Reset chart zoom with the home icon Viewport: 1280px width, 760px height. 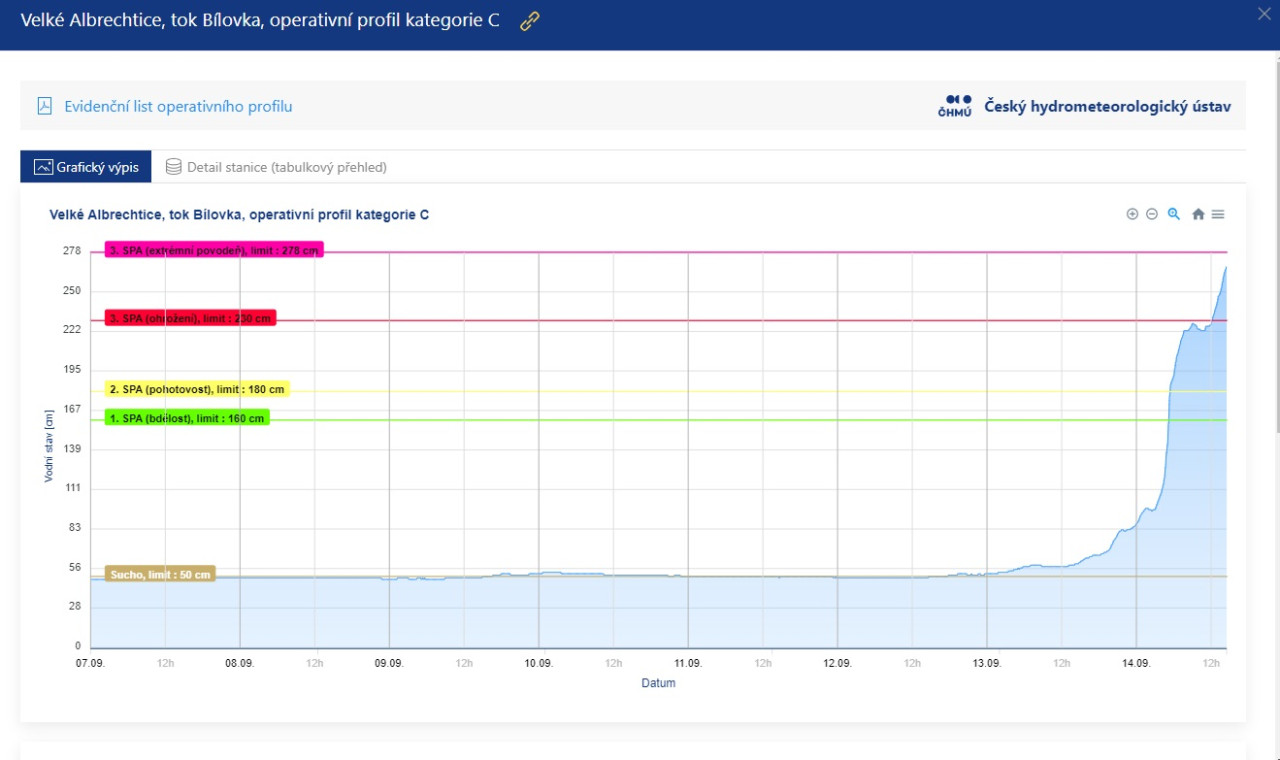(1198, 214)
